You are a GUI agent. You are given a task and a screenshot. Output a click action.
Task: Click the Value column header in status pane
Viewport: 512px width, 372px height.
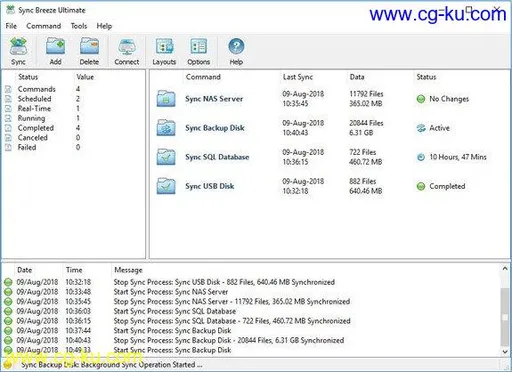click(85, 77)
